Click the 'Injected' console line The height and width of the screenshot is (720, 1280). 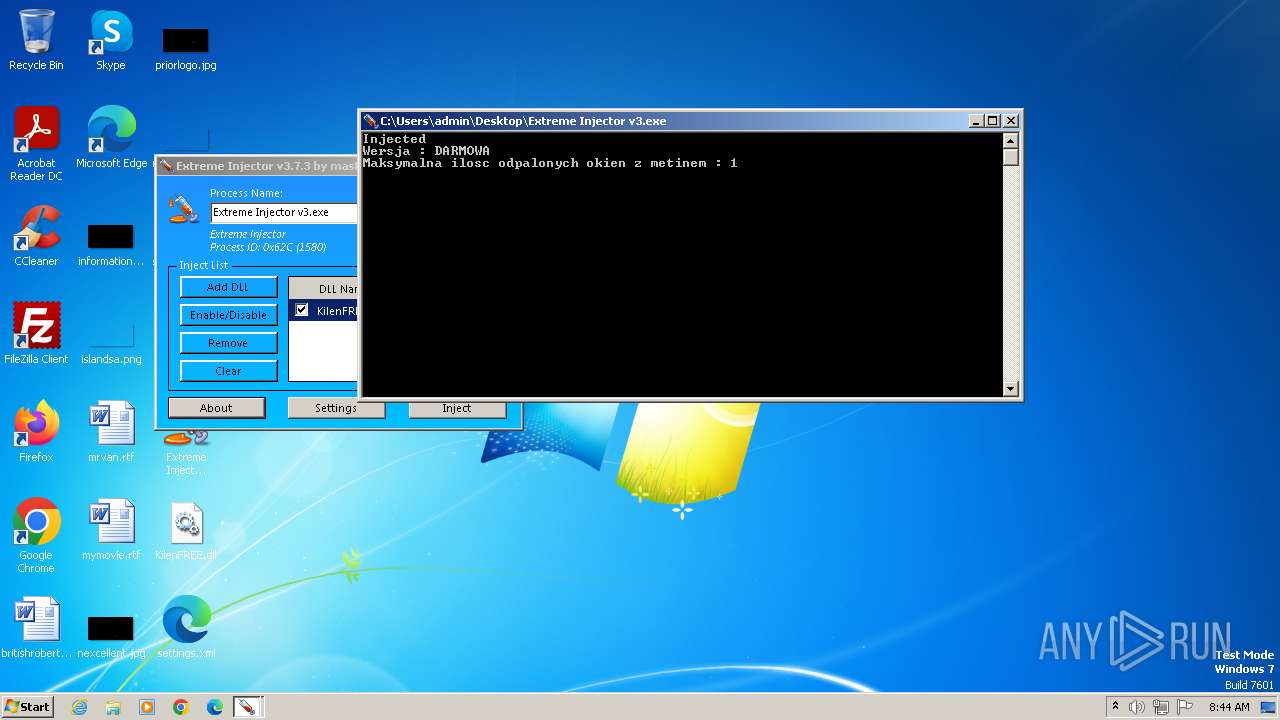[x=394, y=139]
